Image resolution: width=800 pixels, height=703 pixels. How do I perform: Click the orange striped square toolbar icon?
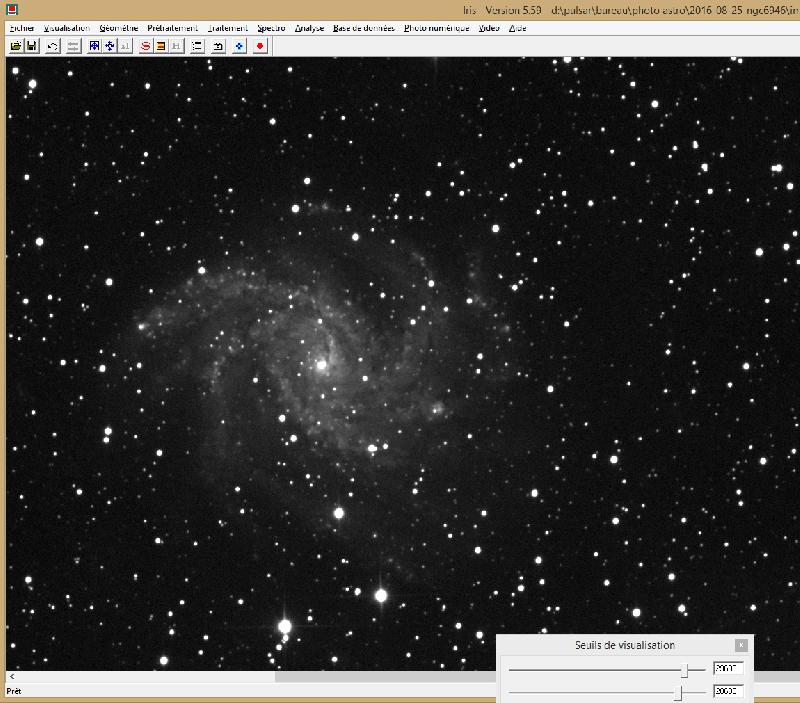click(x=161, y=46)
